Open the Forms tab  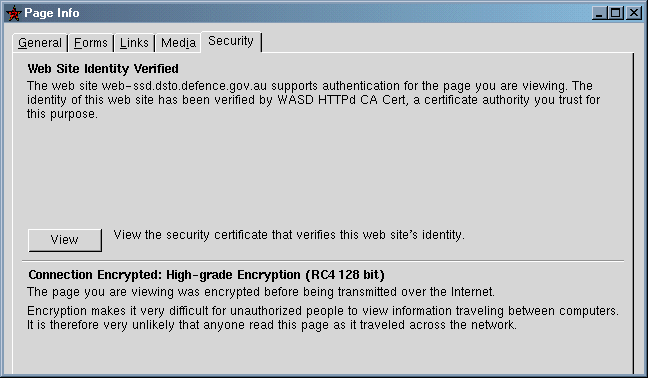(x=91, y=43)
